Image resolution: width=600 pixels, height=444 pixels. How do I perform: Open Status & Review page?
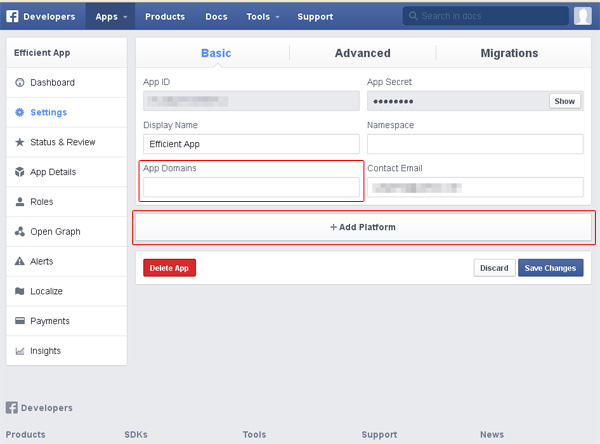point(67,142)
